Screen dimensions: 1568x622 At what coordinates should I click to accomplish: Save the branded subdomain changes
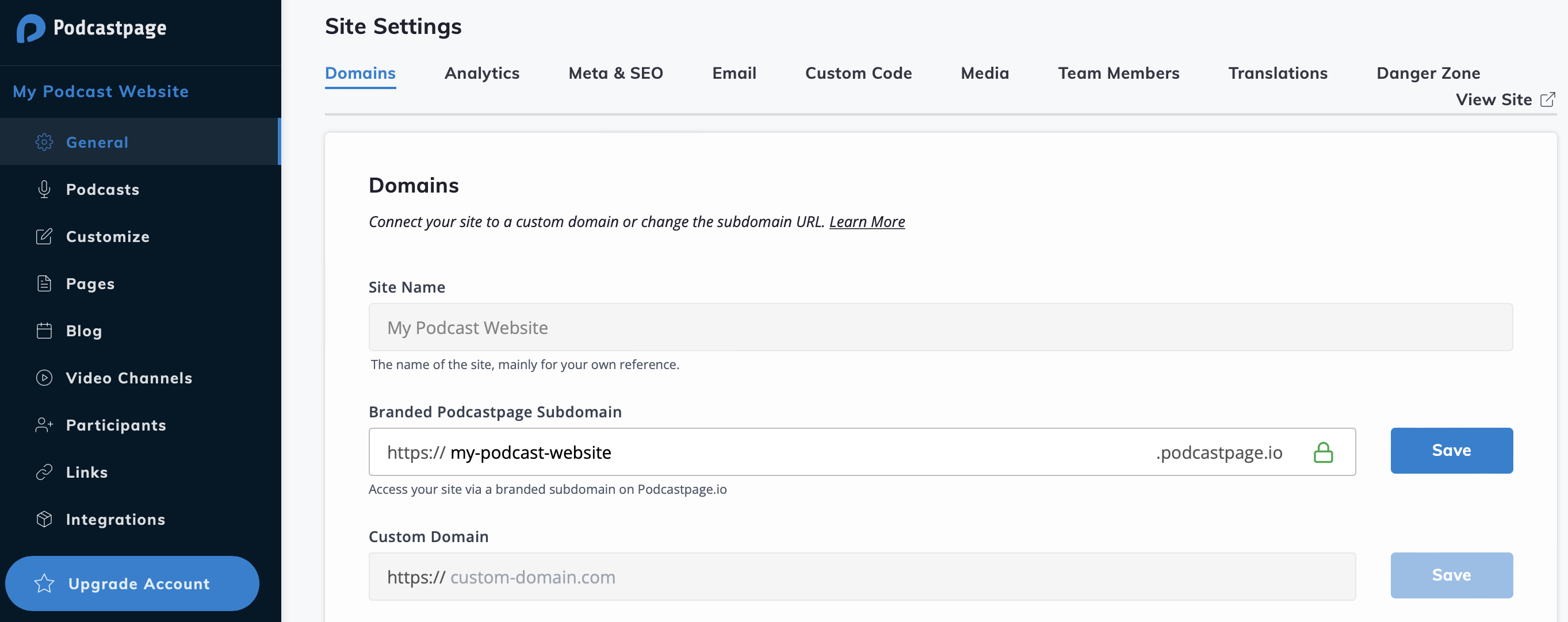click(x=1452, y=450)
